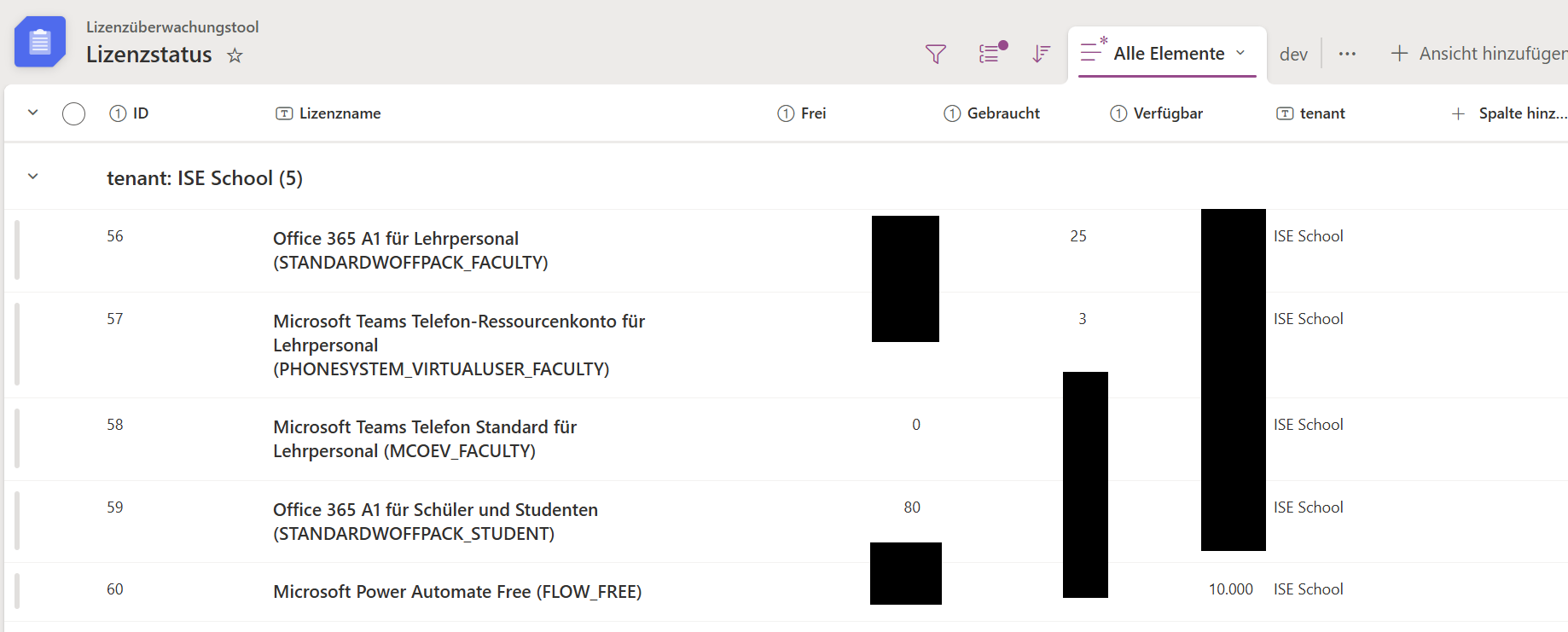
Task: Click the Verfügbar value 10.000
Action: (1231, 589)
